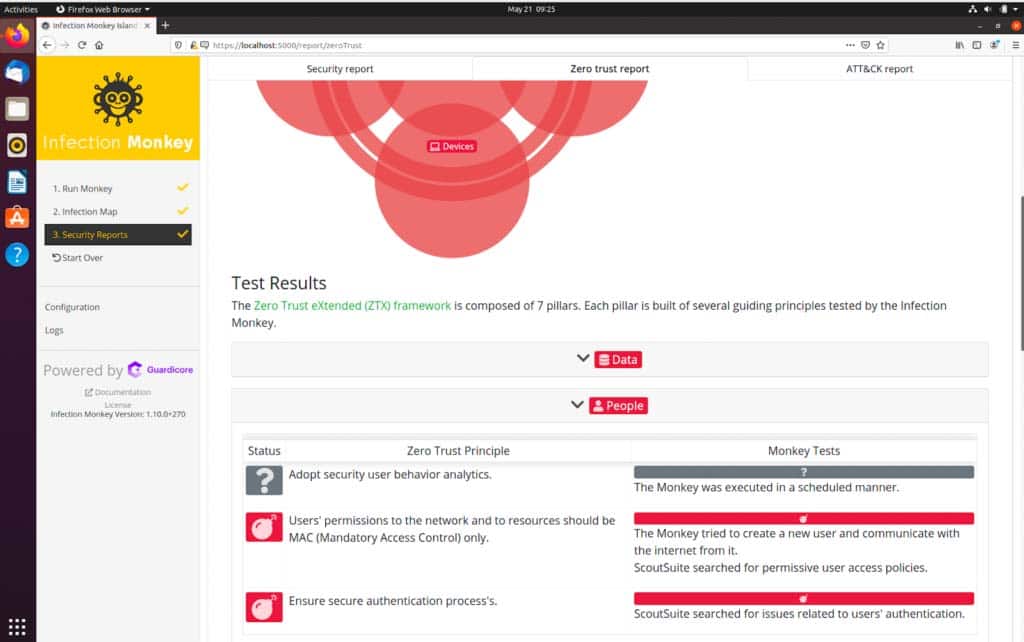This screenshot has width=1024, height=642.
Task: Collapse the People pillar section
Action: point(609,405)
